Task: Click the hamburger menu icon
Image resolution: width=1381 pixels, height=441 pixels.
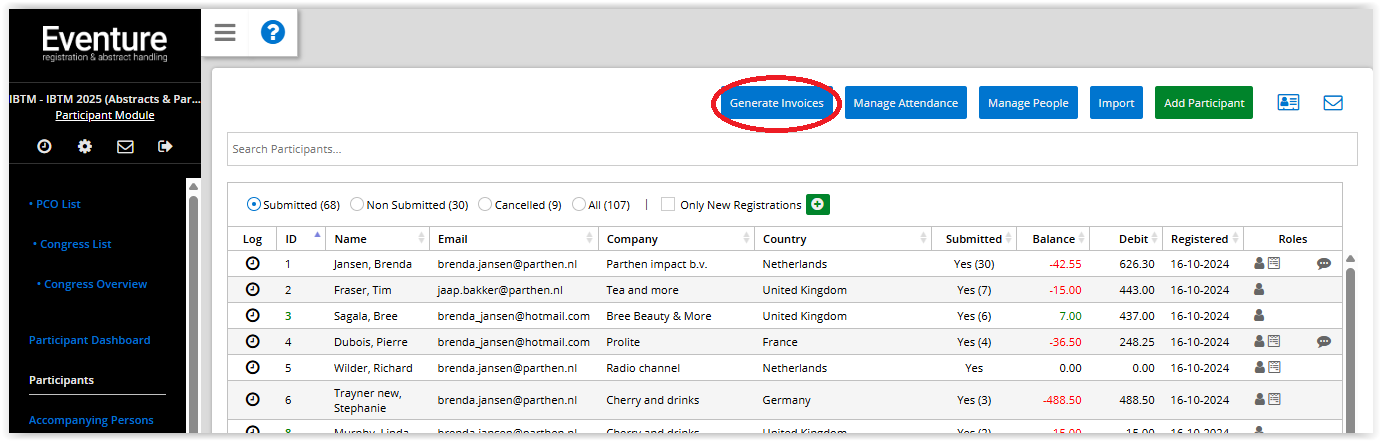Action: click(225, 33)
